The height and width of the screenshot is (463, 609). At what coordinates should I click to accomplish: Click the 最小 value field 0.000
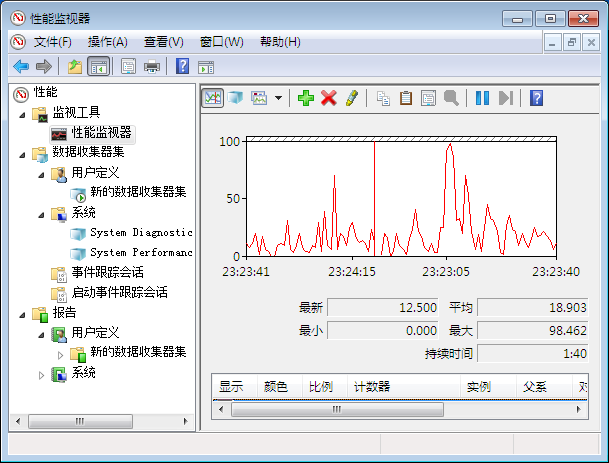pos(383,331)
